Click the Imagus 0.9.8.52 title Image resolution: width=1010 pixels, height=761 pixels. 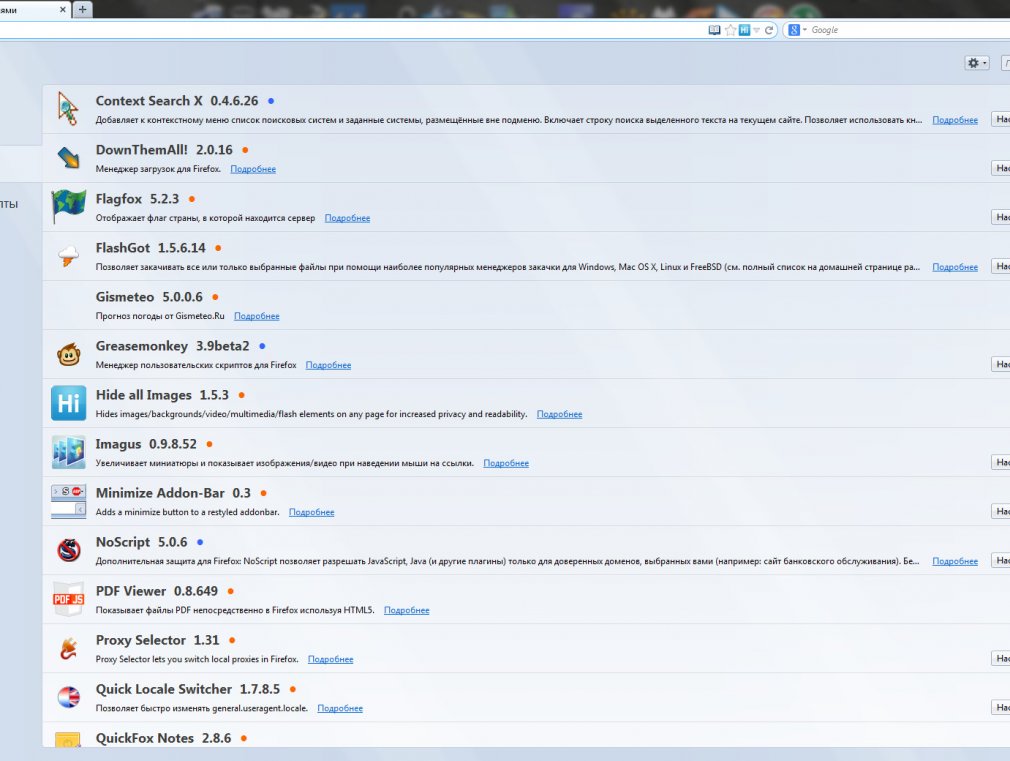click(x=146, y=444)
